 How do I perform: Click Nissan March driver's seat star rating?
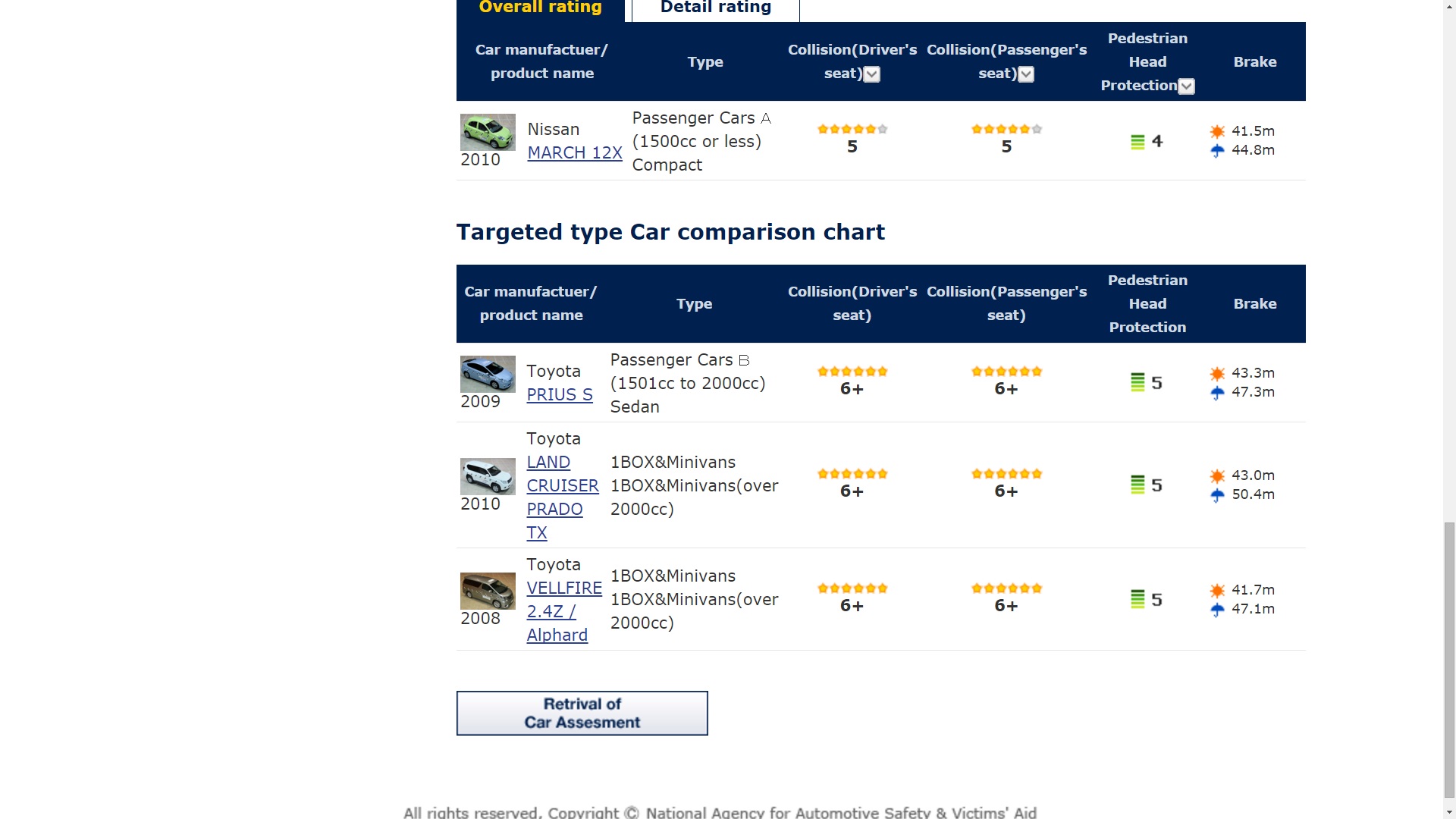coord(852,129)
